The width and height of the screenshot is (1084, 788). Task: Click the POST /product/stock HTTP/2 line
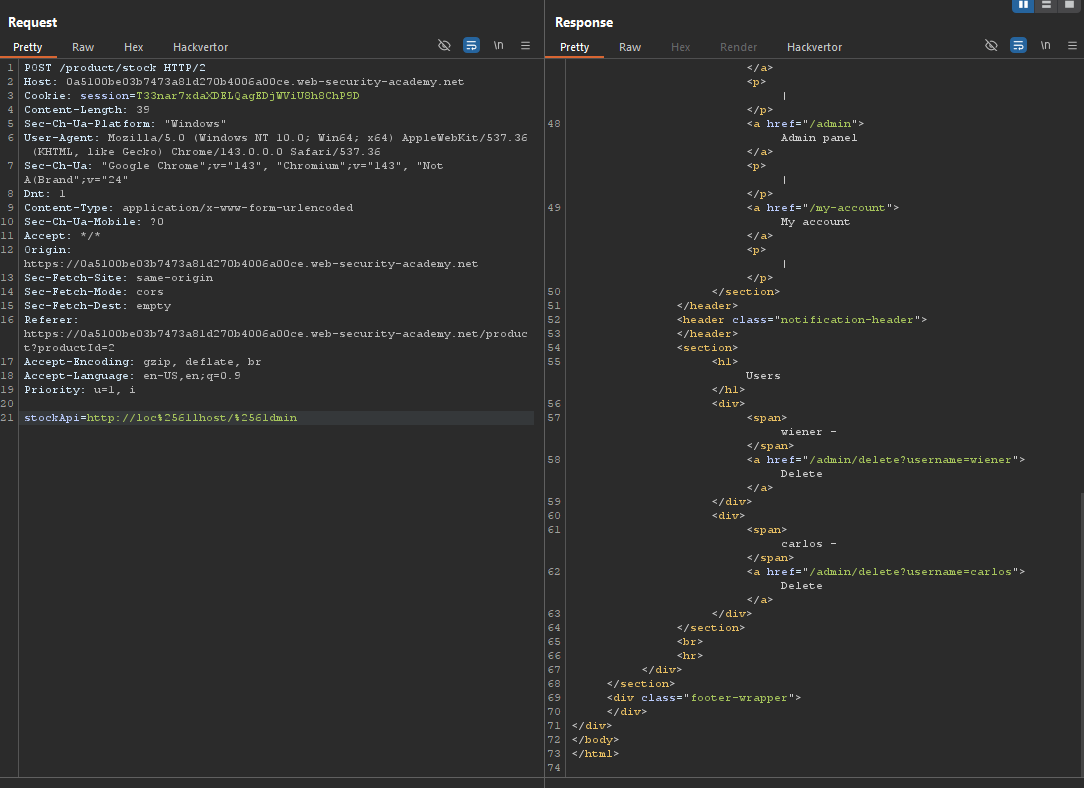pos(115,68)
